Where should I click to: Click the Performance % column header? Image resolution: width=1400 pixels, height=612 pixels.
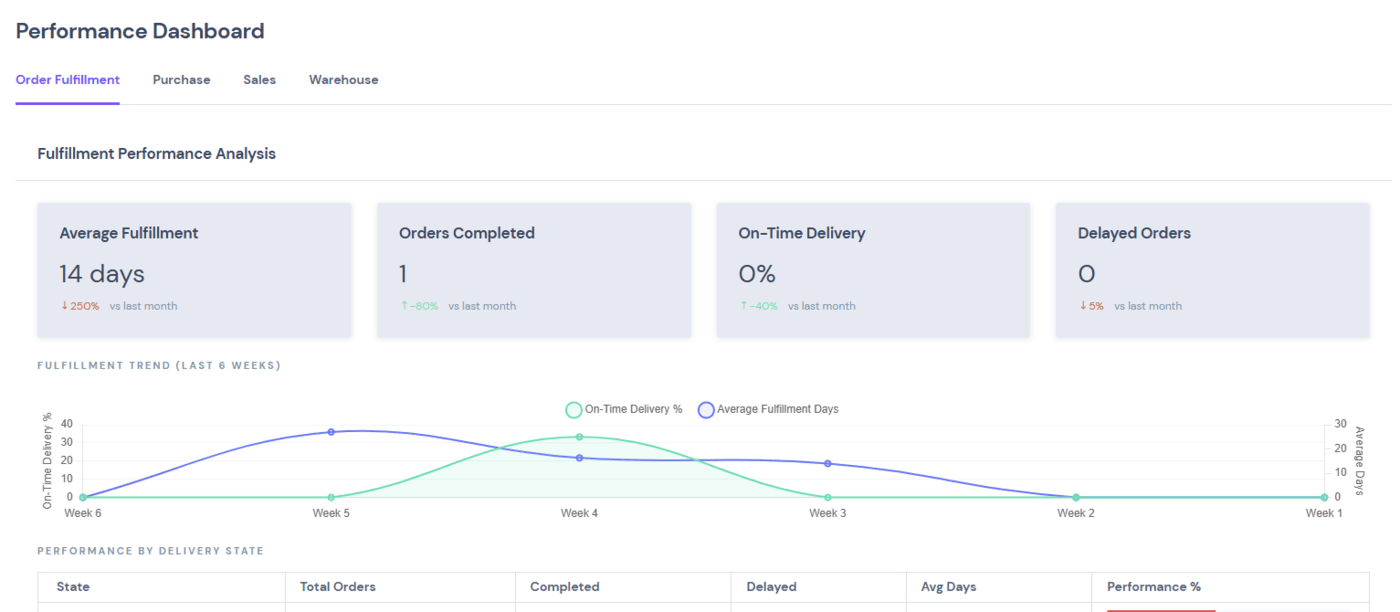click(1153, 587)
